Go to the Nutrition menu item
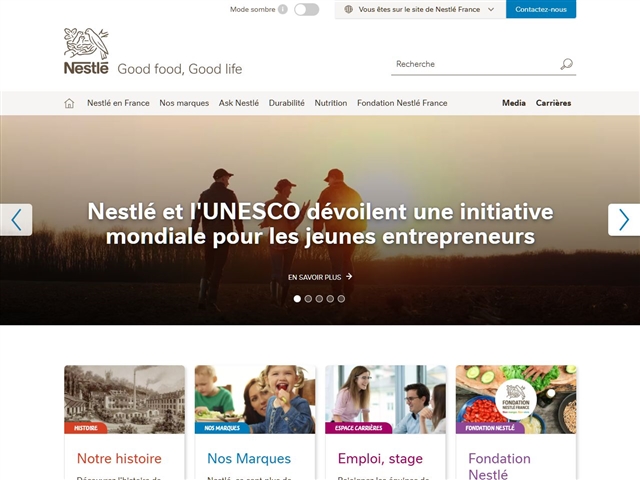 (x=331, y=103)
